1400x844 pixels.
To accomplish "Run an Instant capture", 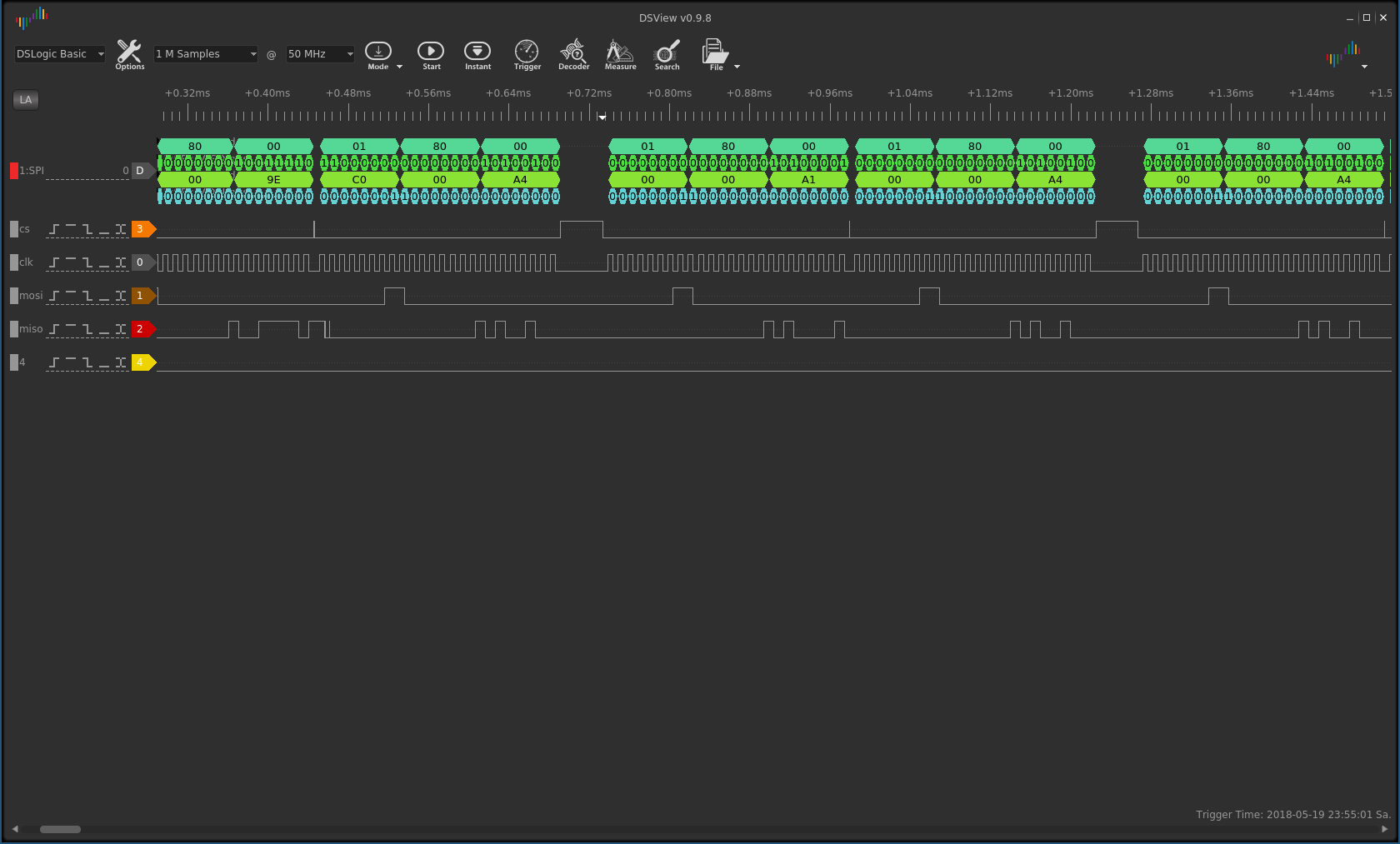I will coord(477,54).
